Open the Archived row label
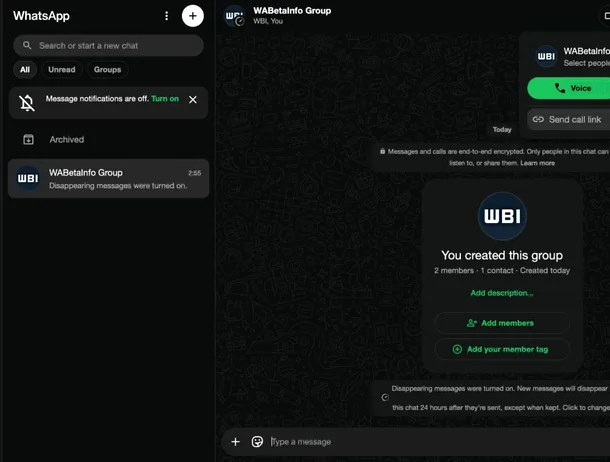 tap(67, 139)
